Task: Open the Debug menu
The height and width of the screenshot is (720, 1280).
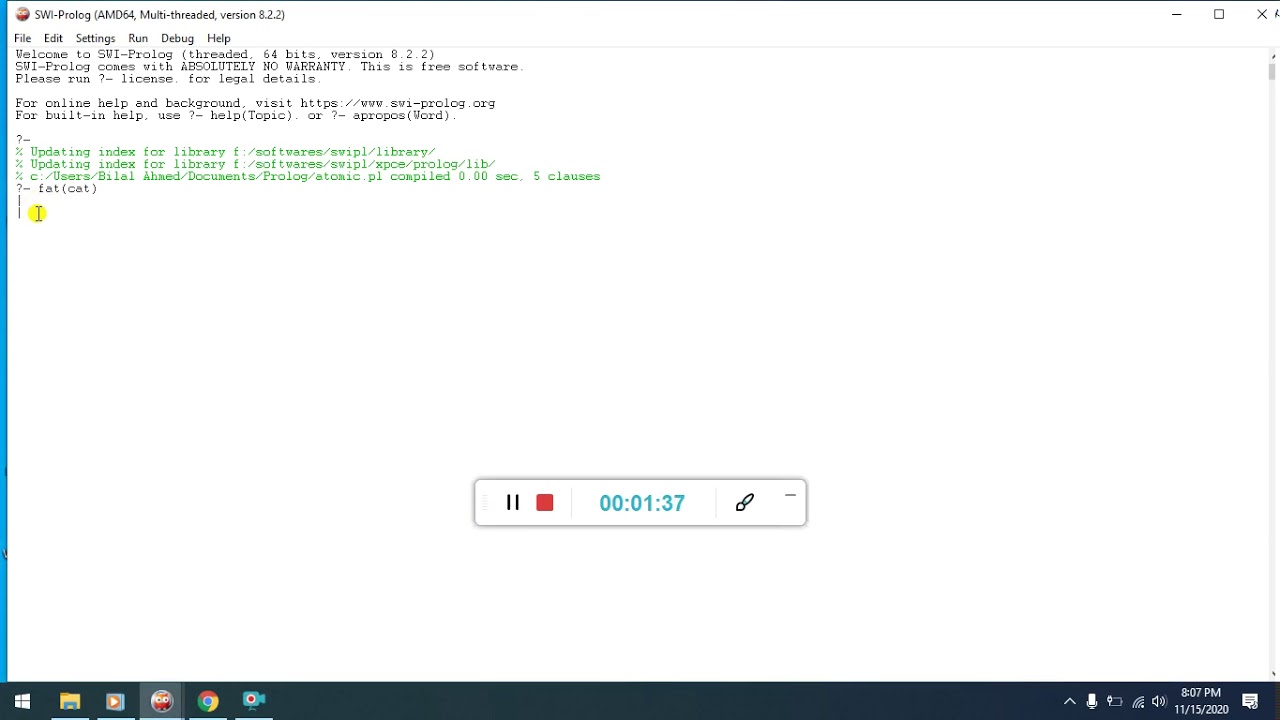Action: pos(177,38)
